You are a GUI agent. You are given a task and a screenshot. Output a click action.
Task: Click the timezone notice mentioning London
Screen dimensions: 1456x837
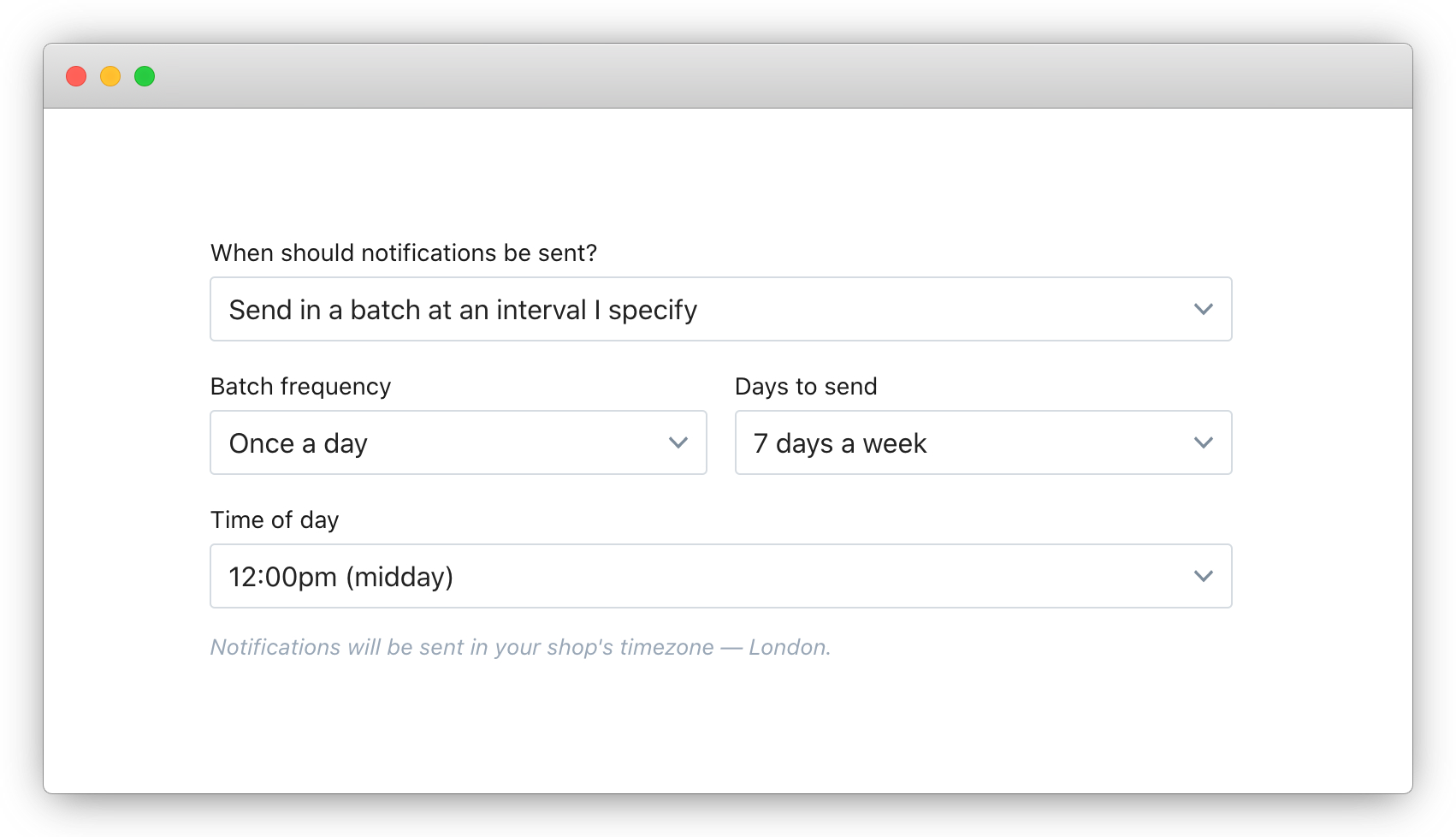520,647
